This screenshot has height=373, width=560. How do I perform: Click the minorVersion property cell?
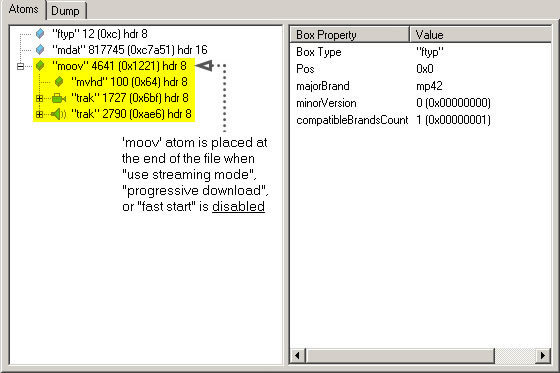(x=326, y=103)
